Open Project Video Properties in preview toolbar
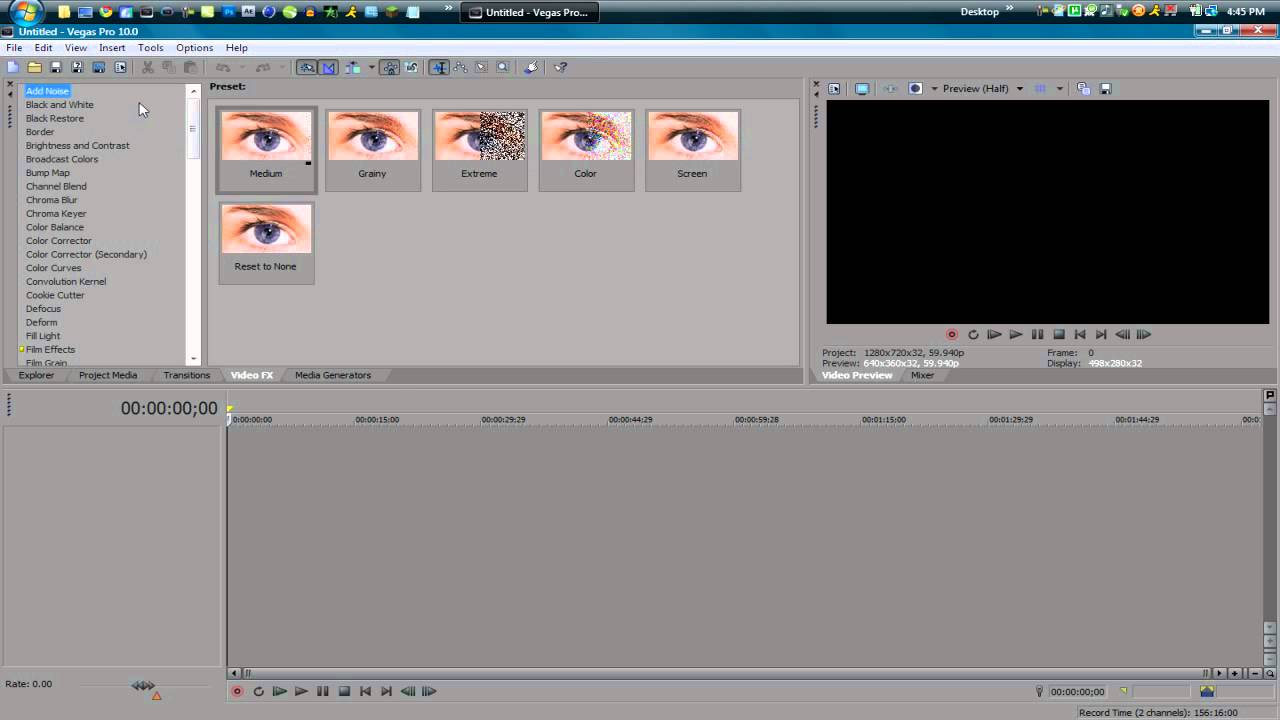This screenshot has height=720, width=1280. pyautogui.click(x=834, y=88)
